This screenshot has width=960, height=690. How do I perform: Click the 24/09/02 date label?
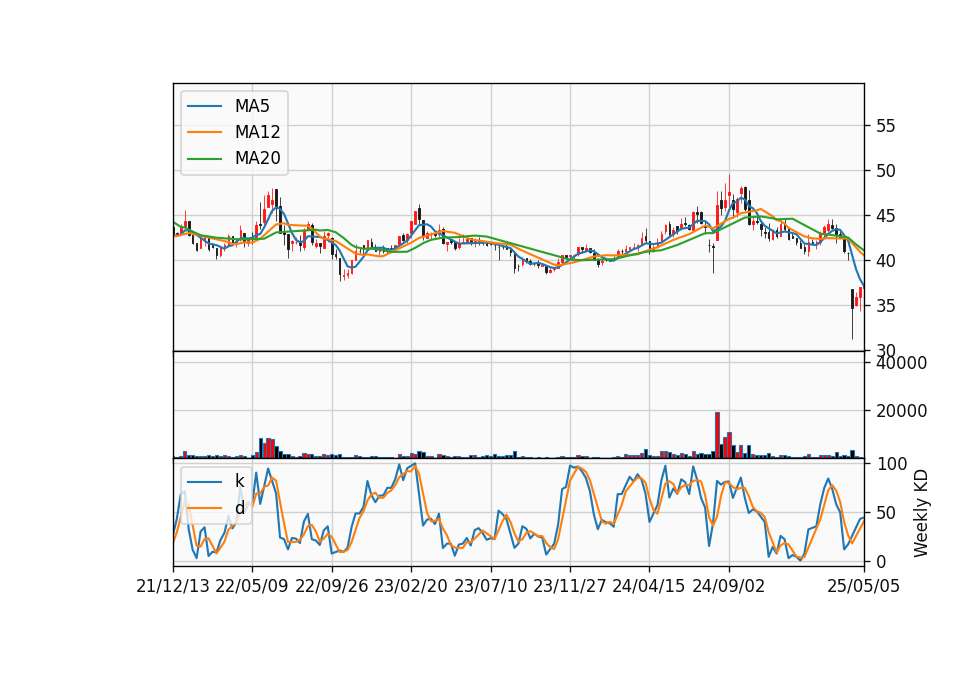point(729,586)
